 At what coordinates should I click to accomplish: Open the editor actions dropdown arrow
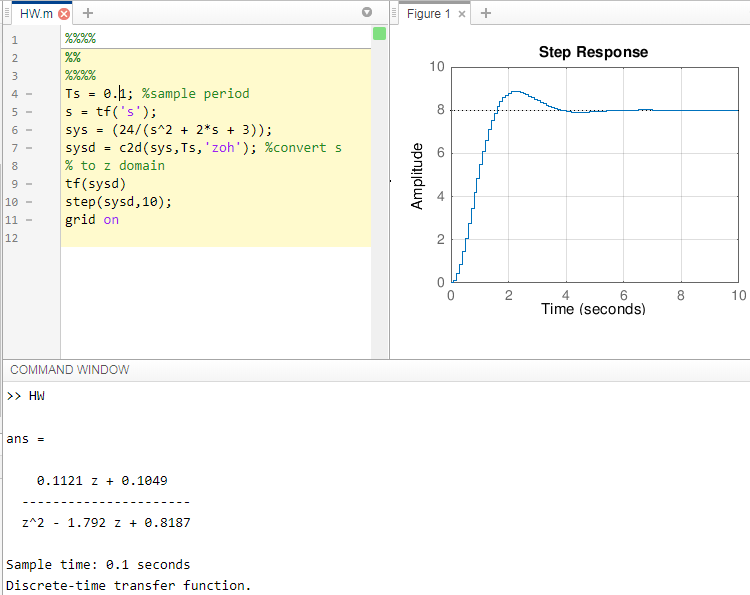[367, 12]
